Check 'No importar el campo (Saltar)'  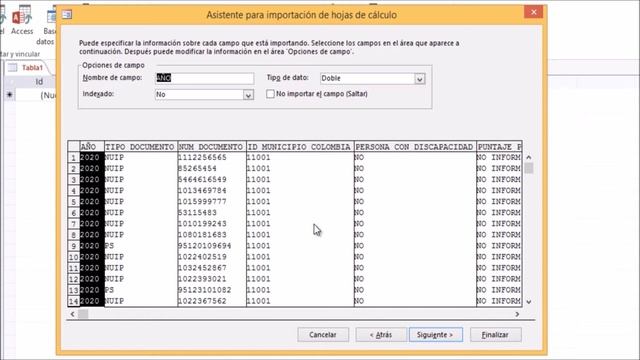pyautogui.click(x=270, y=94)
